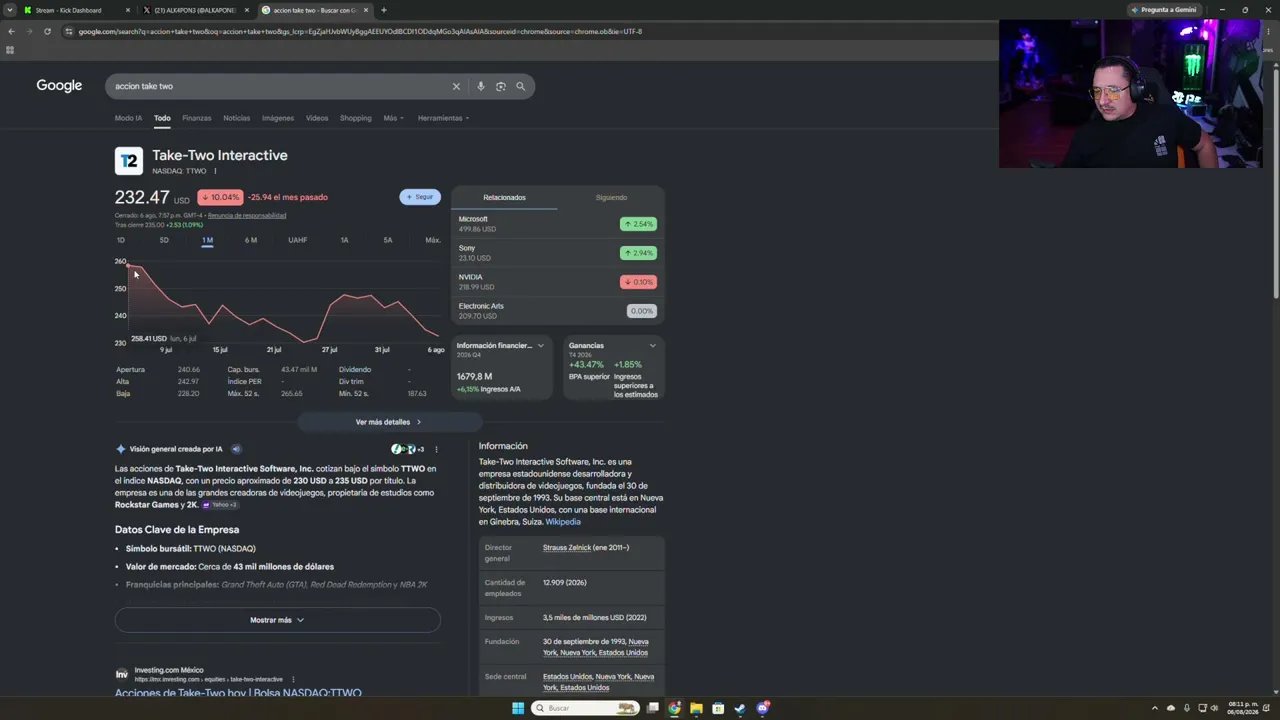This screenshot has height=720, width=1280.
Task: Open the Google logo homepage link
Action: coord(59,86)
